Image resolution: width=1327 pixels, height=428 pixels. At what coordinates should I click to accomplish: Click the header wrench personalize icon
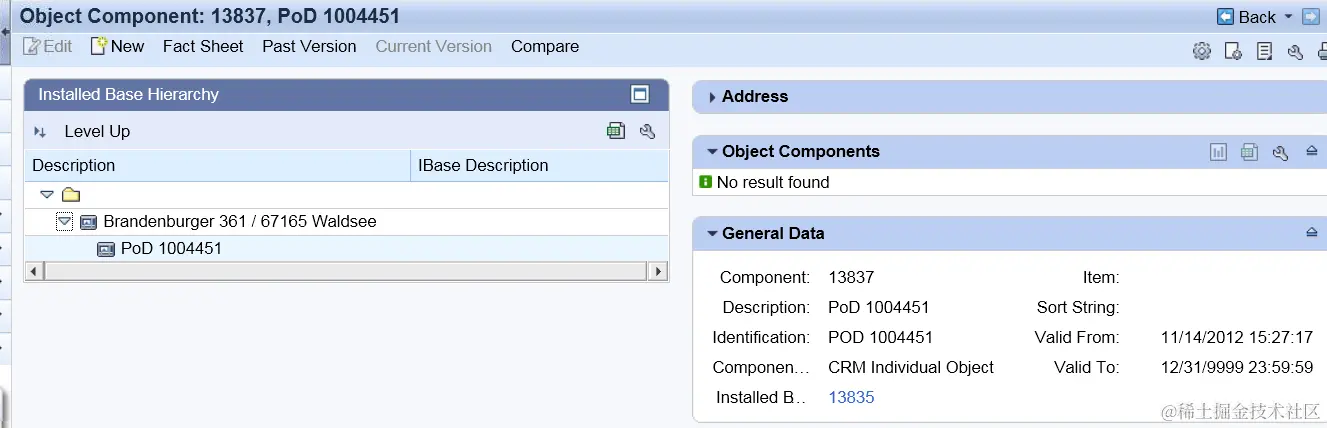tap(1295, 51)
